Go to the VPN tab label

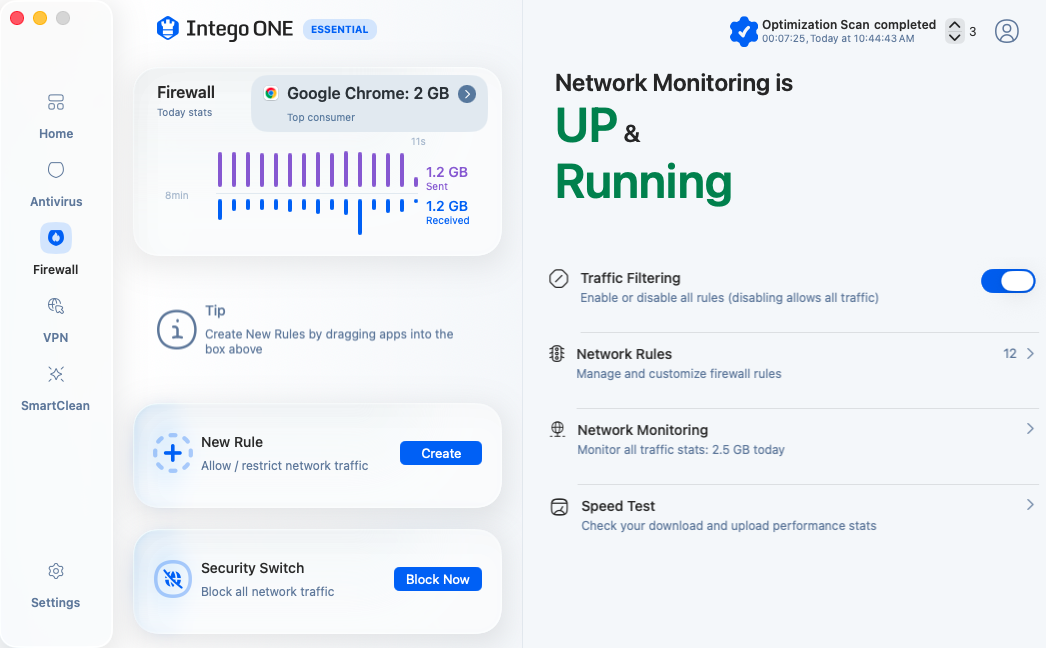click(x=56, y=338)
